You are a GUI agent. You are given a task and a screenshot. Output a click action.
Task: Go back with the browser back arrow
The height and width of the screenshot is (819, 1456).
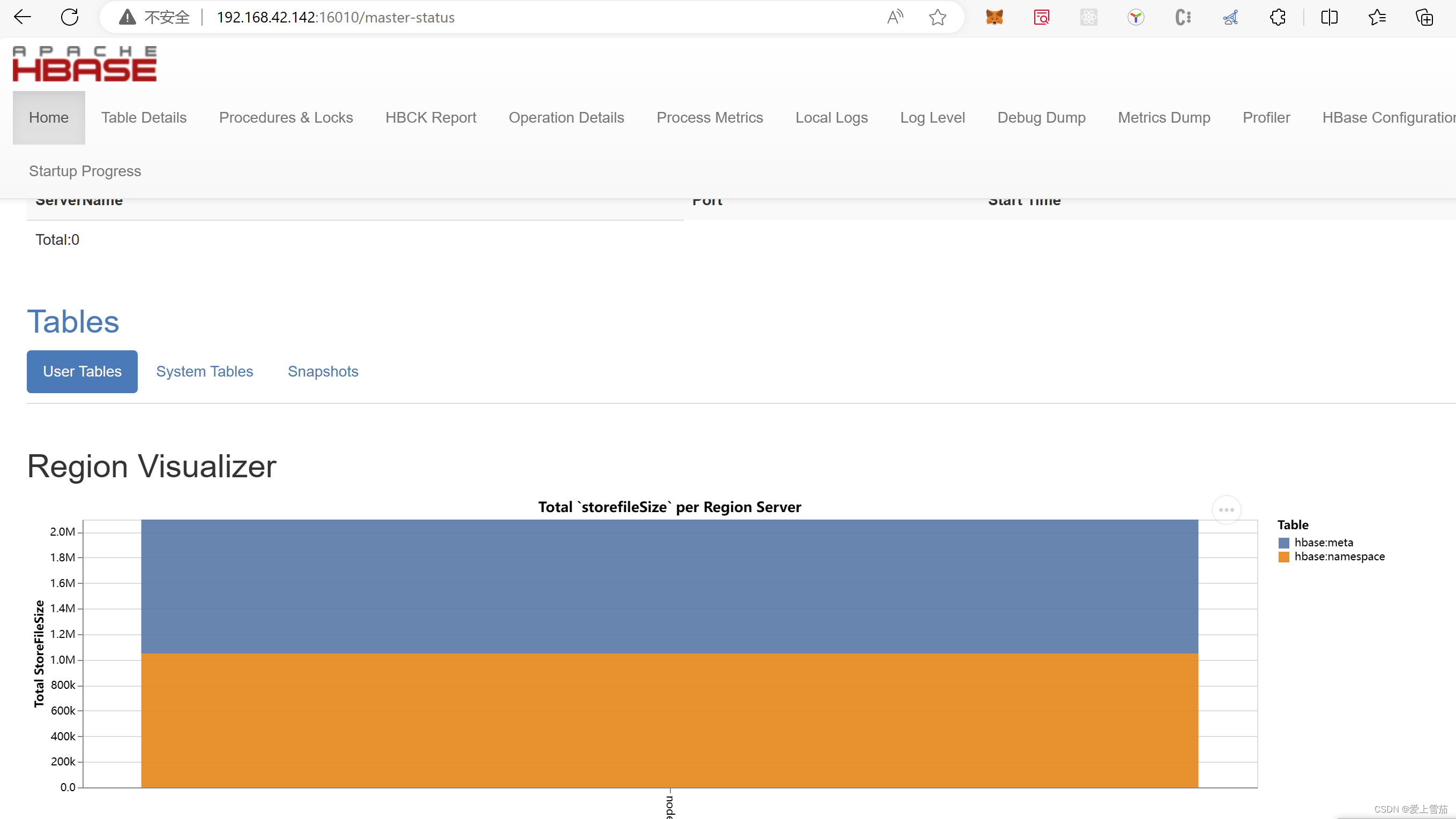point(22,17)
